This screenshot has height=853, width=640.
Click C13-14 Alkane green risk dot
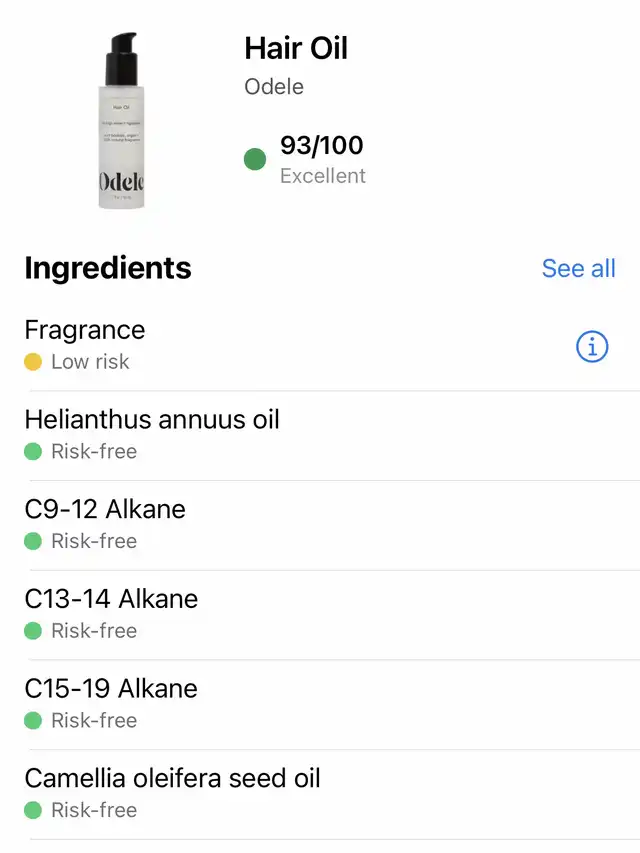point(33,631)
